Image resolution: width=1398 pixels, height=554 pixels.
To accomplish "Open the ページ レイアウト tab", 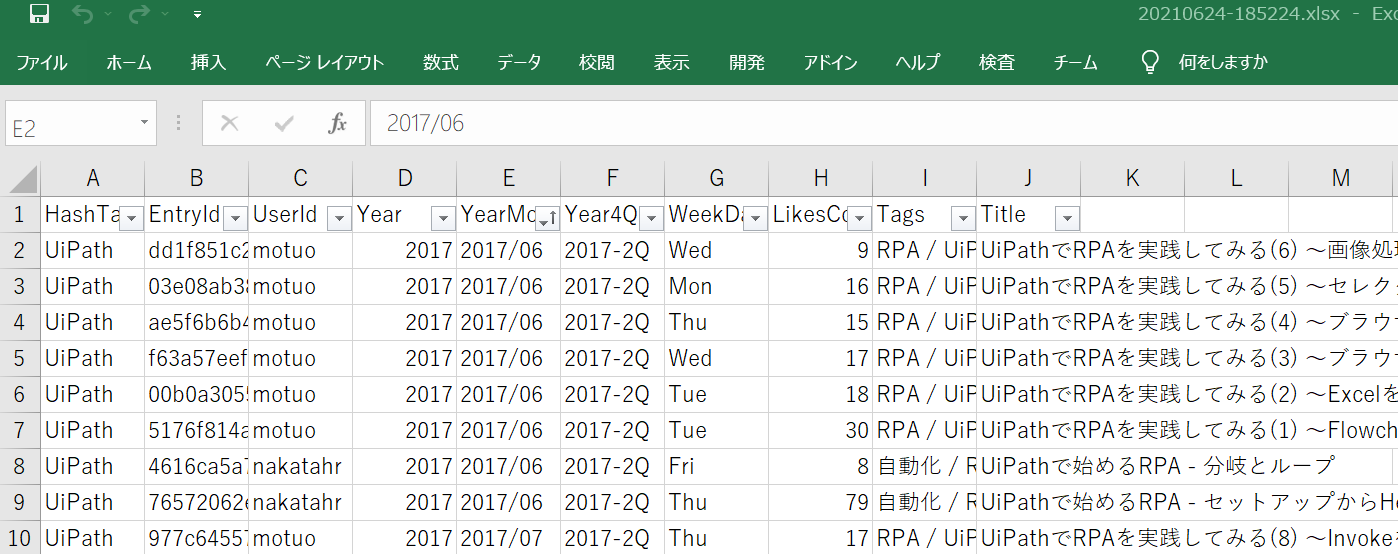I will pyautogui.click(x=325, y=62).
